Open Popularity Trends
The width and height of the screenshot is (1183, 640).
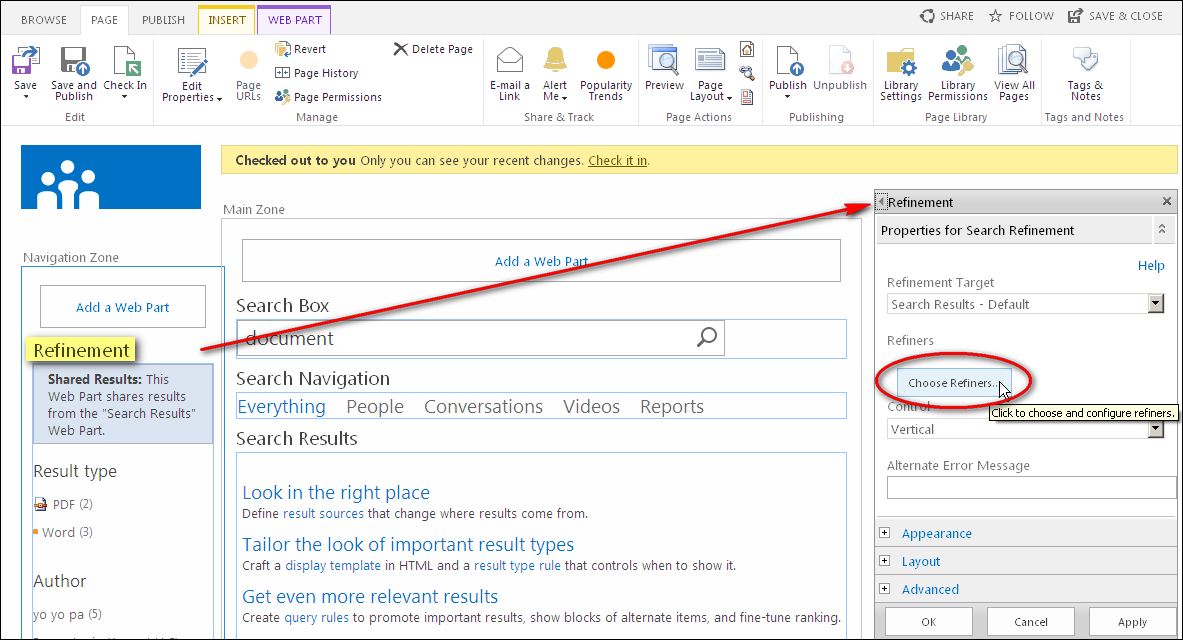pos(605,70)
